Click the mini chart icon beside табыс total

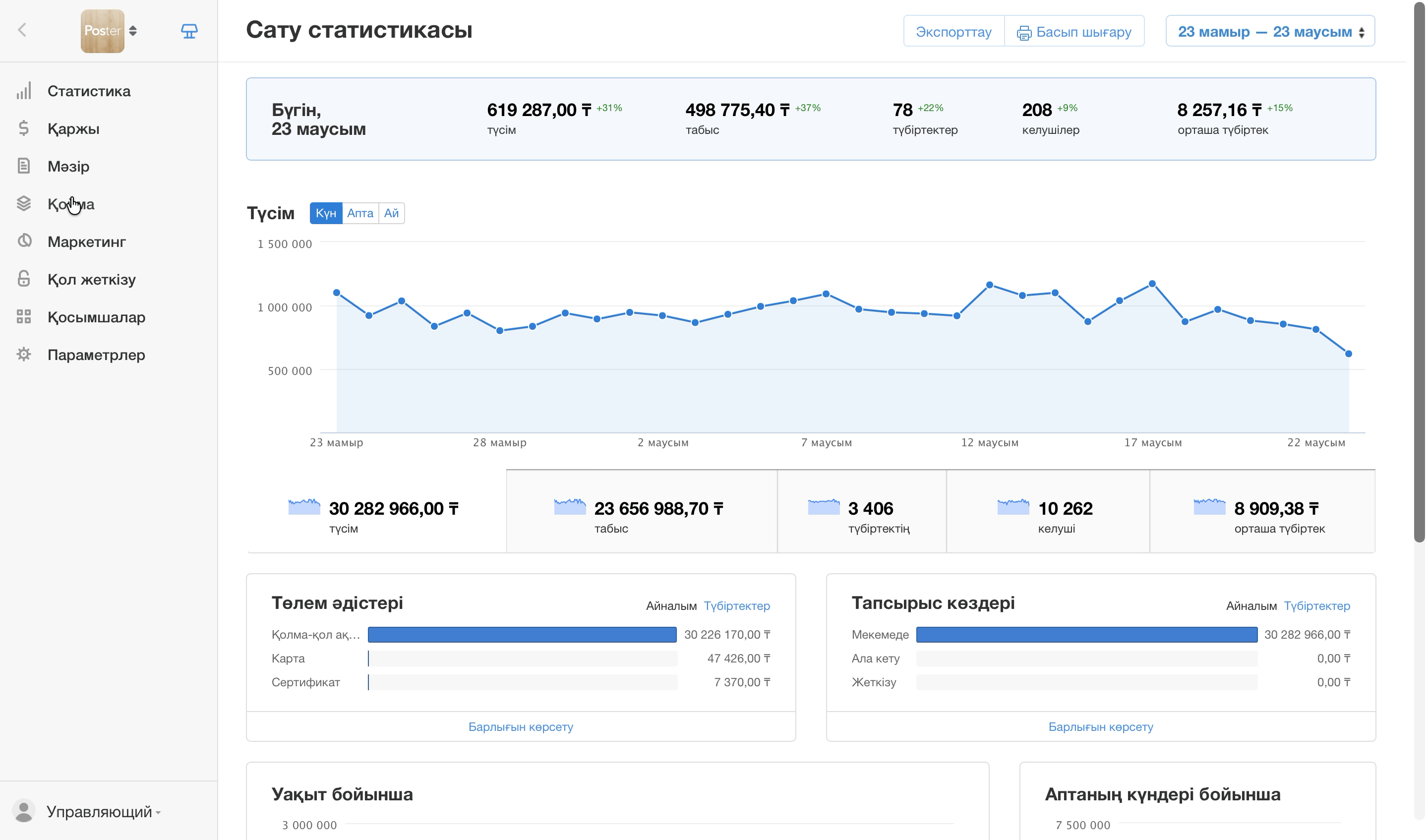[x=570, y=506]
